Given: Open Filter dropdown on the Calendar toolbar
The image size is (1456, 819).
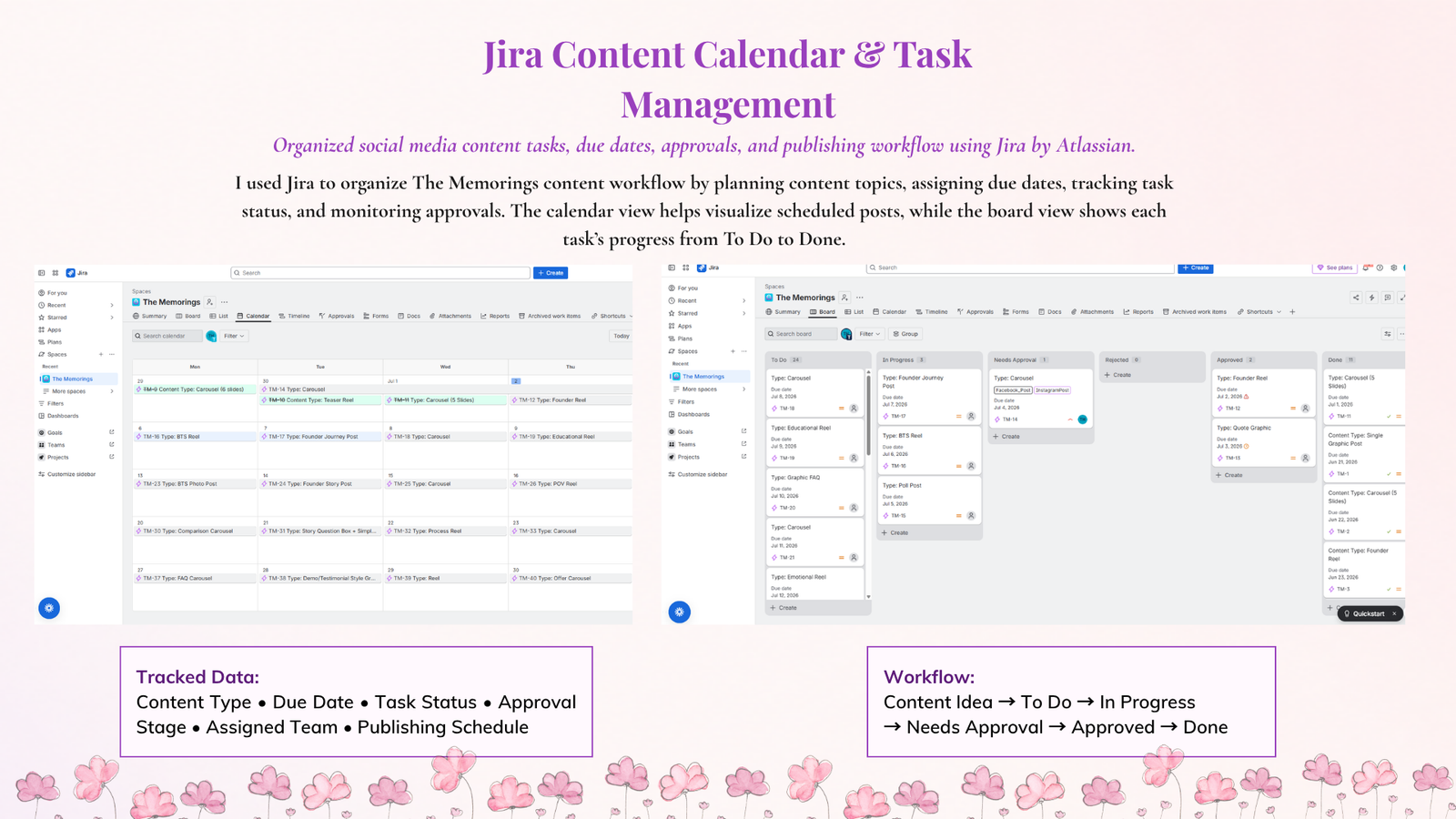Looking at the screenshot, I should click(x=234, y=336).
